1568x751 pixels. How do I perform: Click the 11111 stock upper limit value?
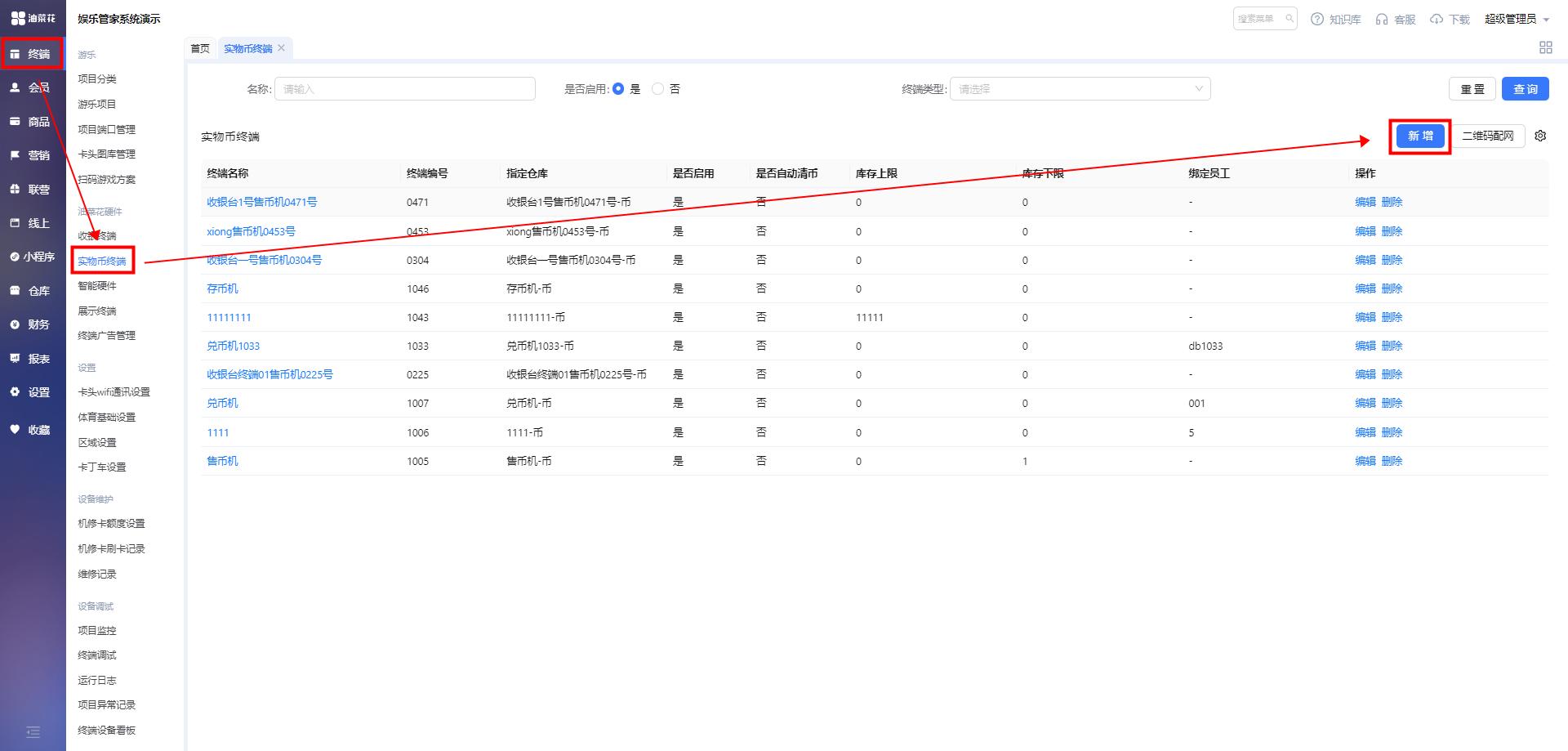[x=870, y=317]
